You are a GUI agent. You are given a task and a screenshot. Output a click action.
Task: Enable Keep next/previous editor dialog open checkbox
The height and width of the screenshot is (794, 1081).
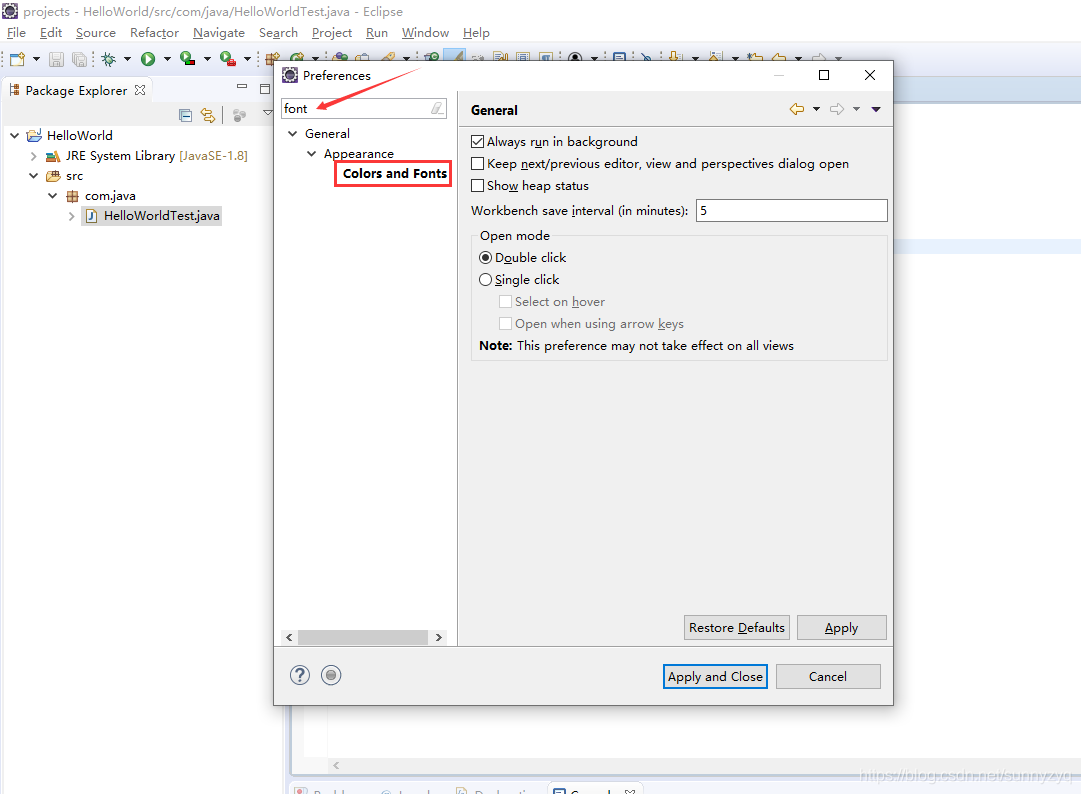coord(477,164)
